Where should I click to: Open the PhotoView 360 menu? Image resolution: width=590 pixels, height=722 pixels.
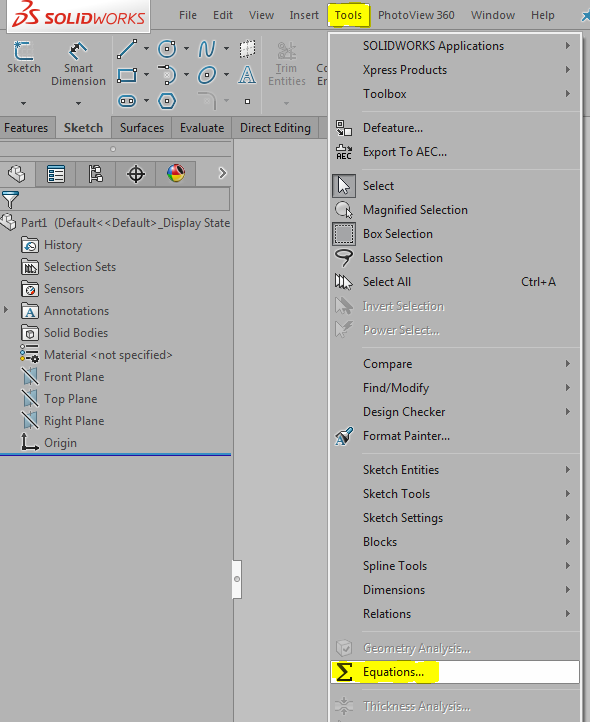416,15
